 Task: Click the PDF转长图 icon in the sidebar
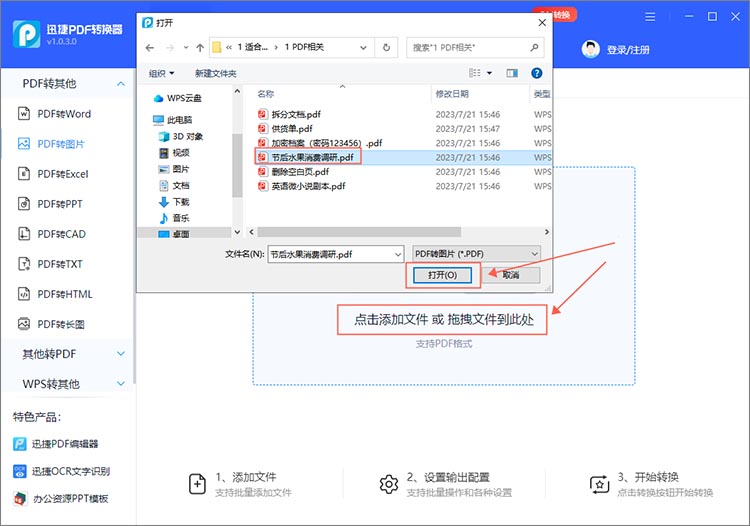click(x=24, y=324)
